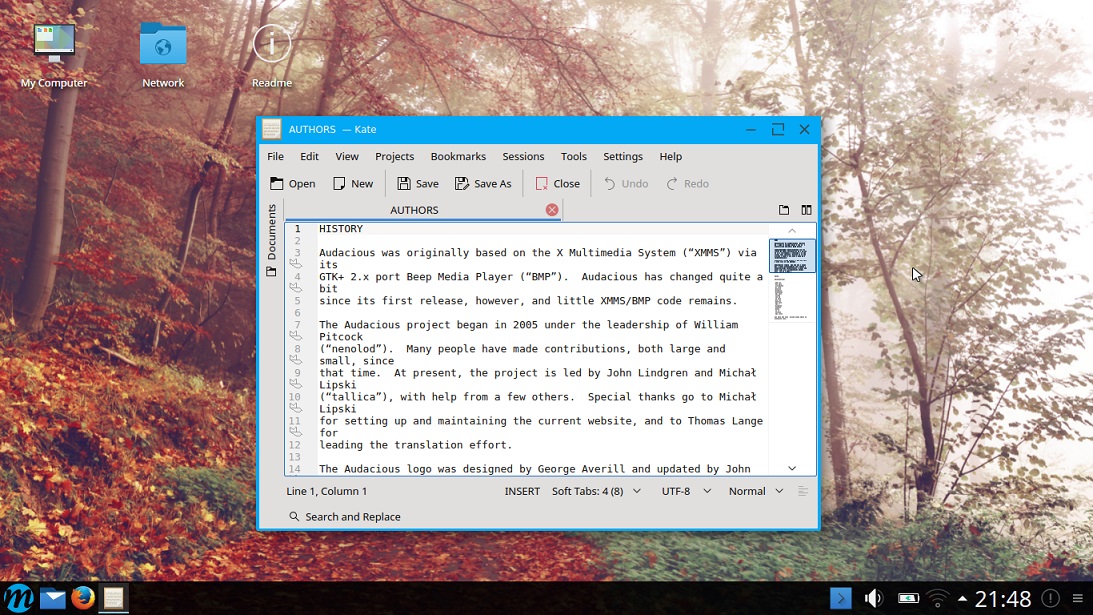Launch Firefox from the taskbar
This screenshot has width=1093, height=615.
83,598
